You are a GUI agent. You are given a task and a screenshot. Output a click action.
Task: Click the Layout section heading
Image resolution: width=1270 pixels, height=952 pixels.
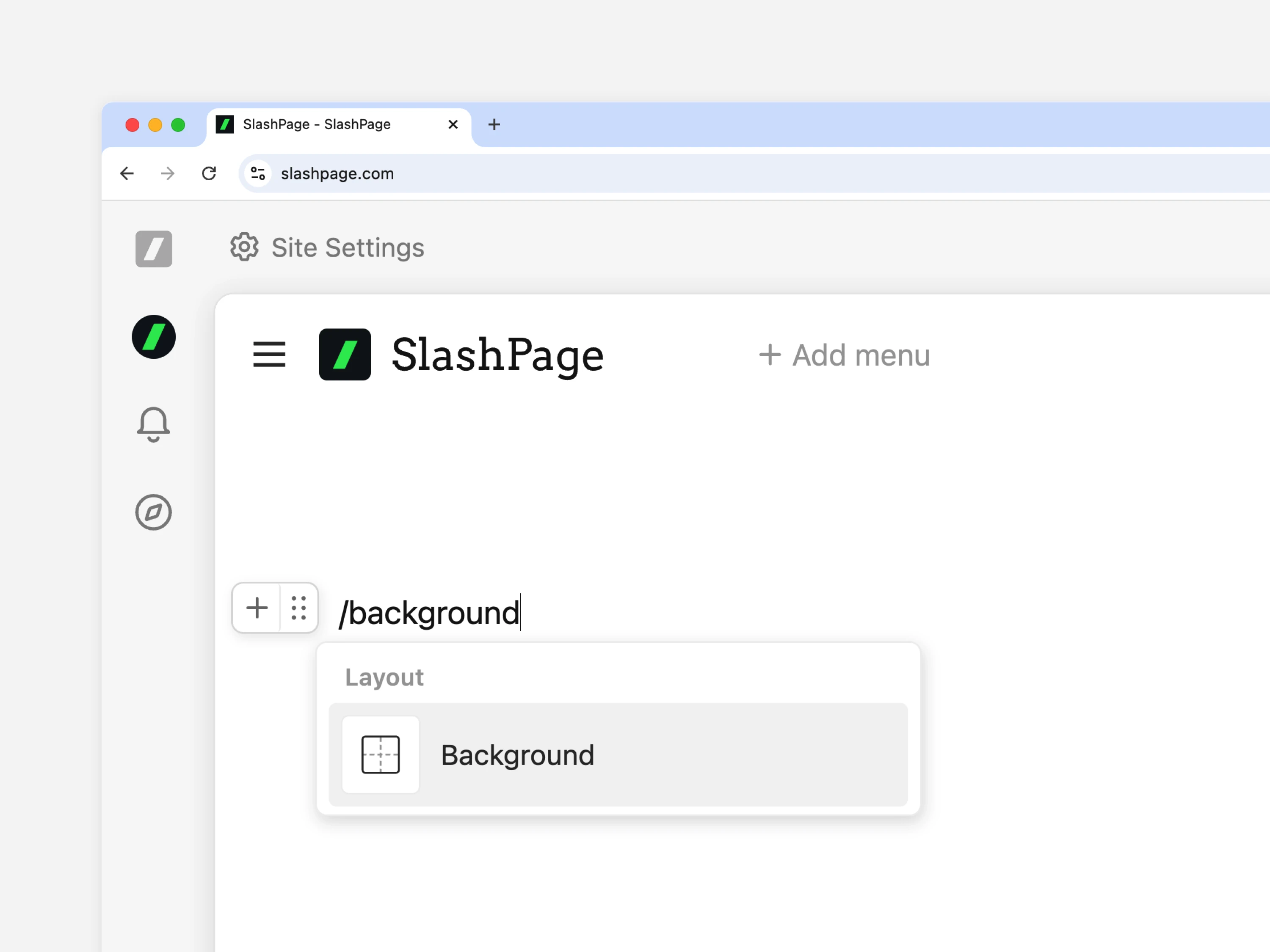pos(384,678)
